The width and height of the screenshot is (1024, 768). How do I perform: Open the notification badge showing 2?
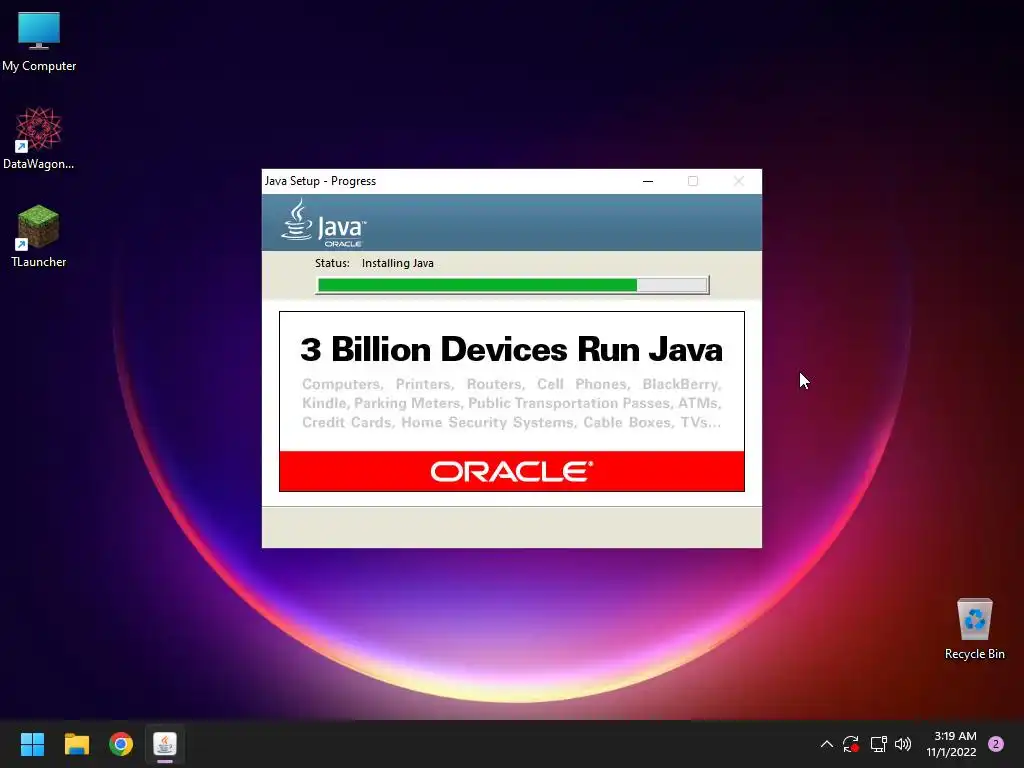(x=996, y=744)
